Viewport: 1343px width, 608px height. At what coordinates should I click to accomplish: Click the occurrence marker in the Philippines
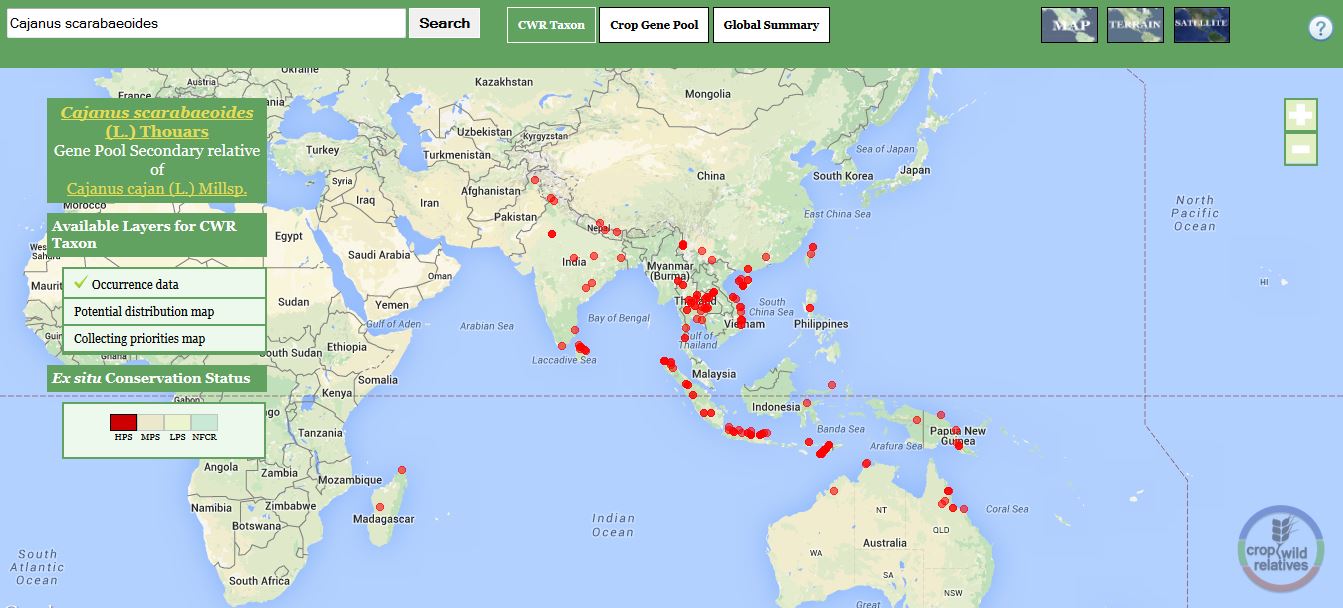[x=809, y=308]
